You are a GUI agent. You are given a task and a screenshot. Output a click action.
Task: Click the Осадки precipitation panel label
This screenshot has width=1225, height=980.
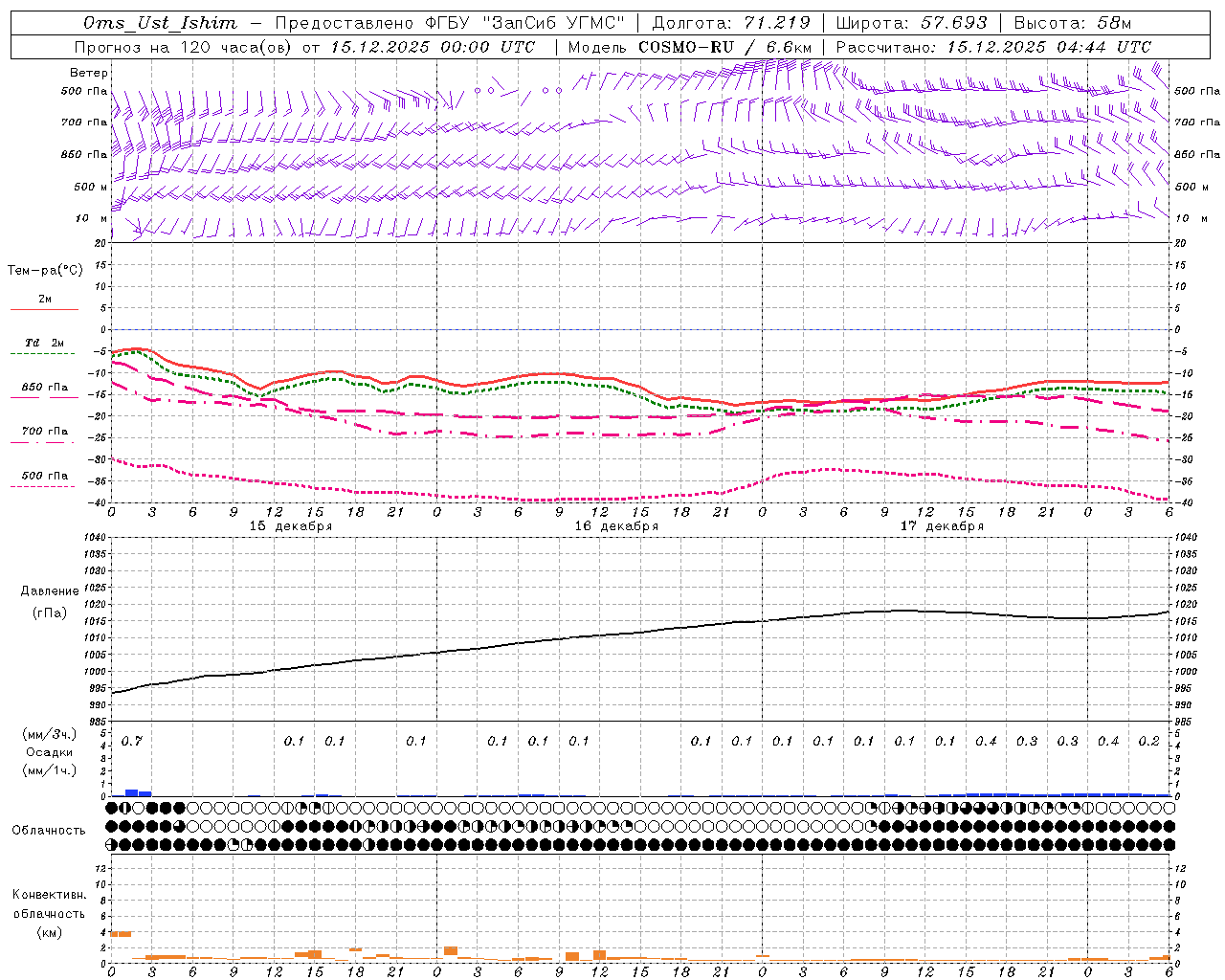pos(50,752)
